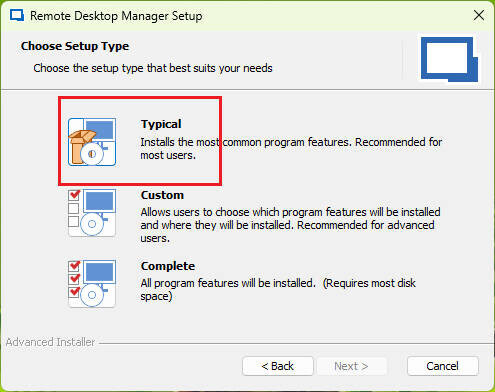Click the large blue Remote Desktop Manager logo
Screen dimensions: 495x392
point(449,59)
